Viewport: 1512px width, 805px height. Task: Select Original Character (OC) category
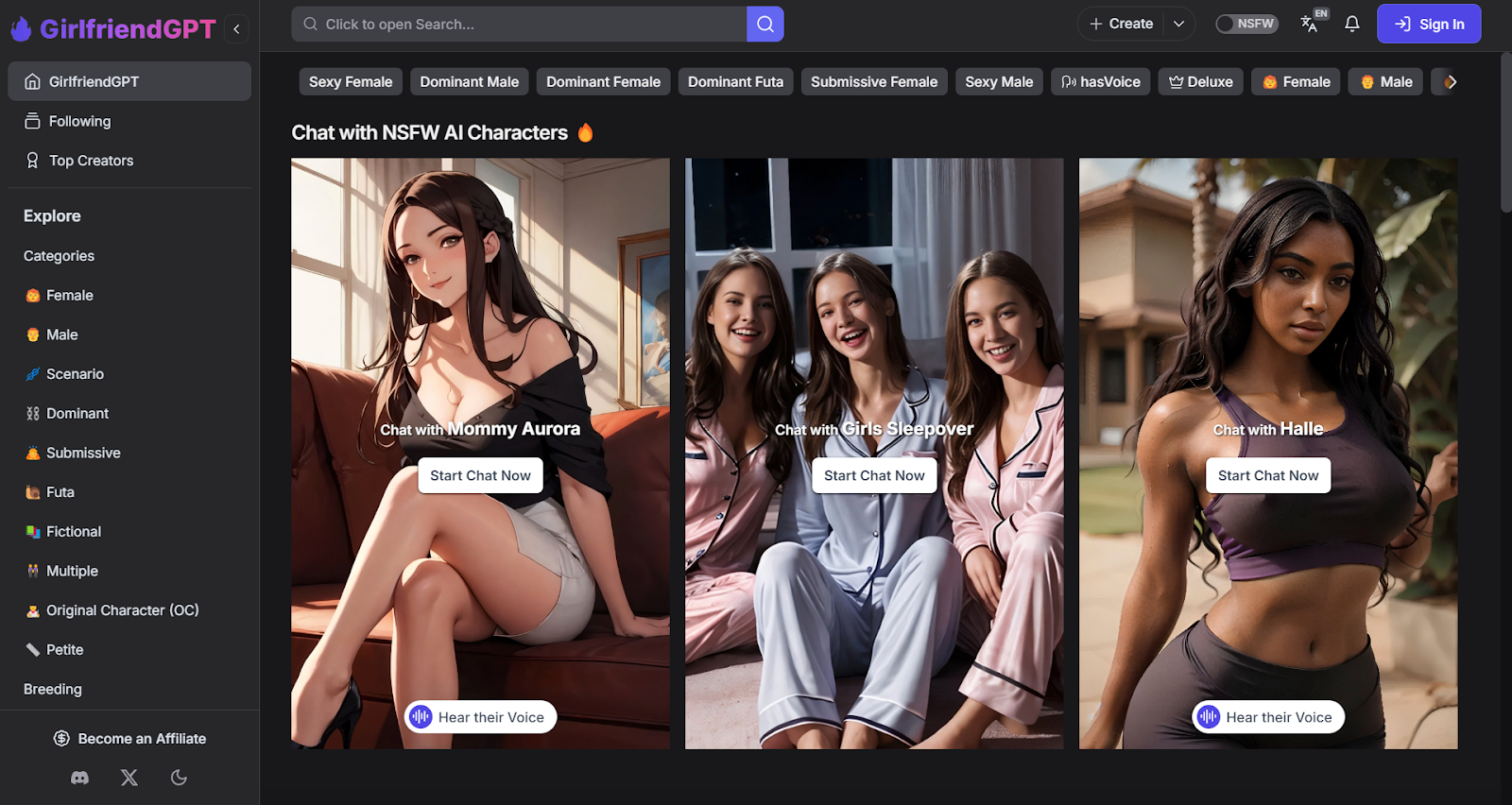tap(112, 610)
